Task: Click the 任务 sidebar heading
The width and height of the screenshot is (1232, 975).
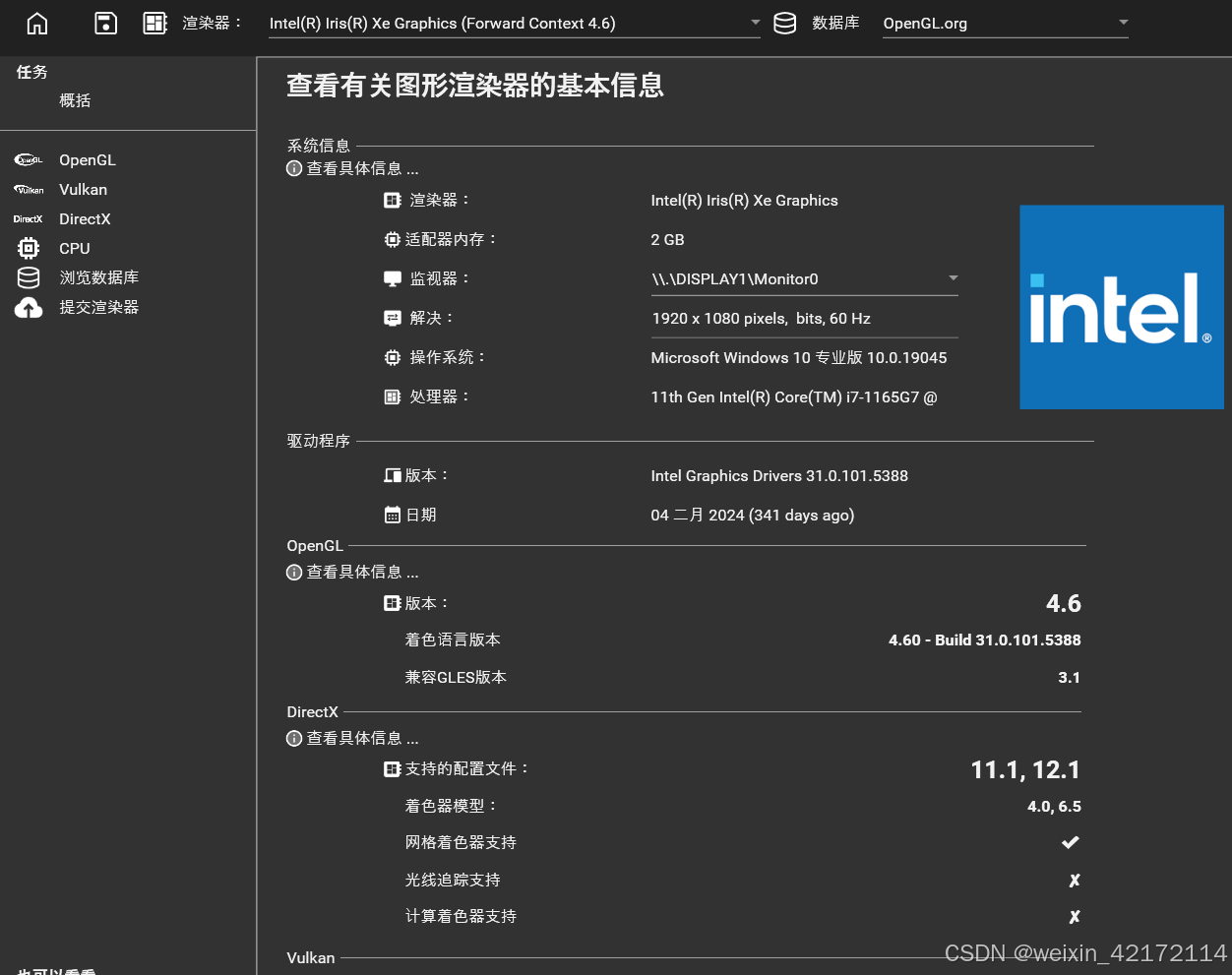Action: [32, 72]
